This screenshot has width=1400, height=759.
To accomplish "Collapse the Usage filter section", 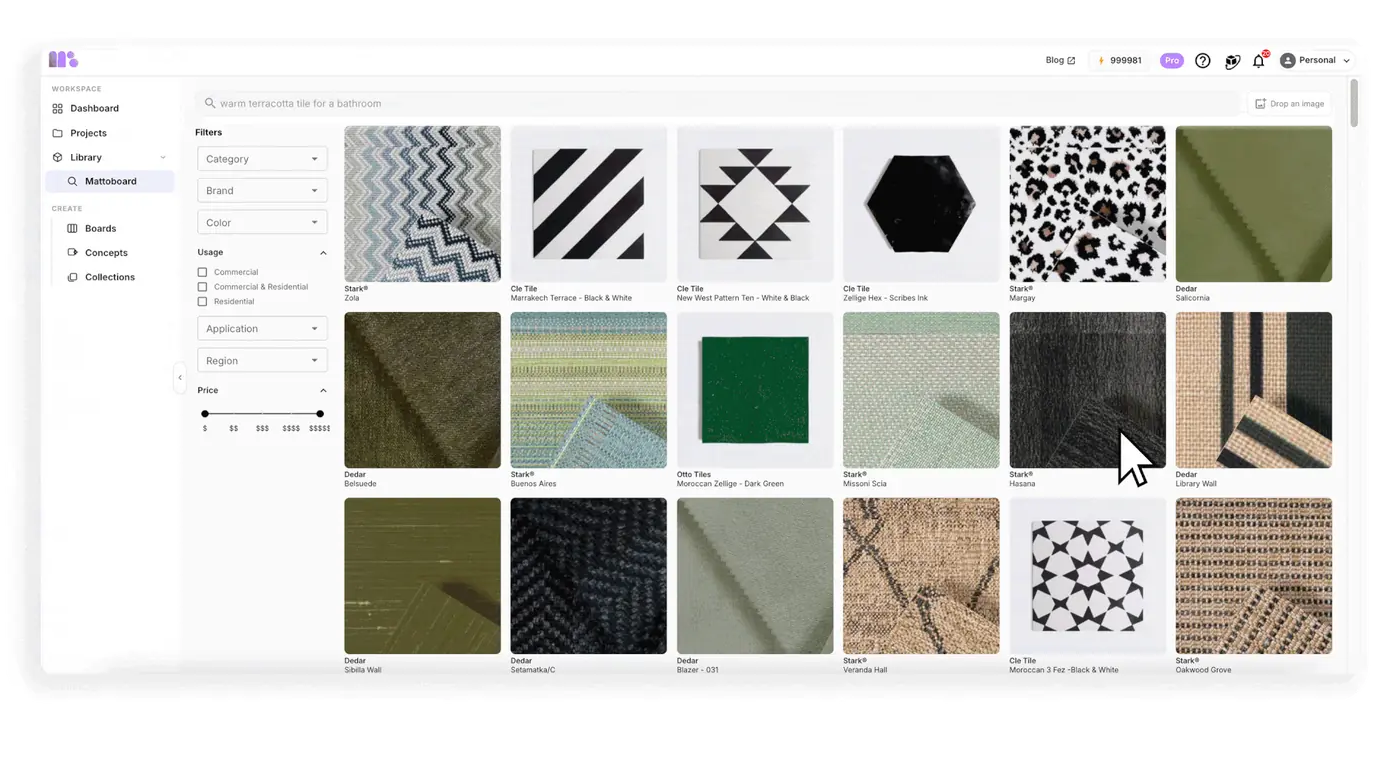I will pyautogui.click(x=323, y=253).
